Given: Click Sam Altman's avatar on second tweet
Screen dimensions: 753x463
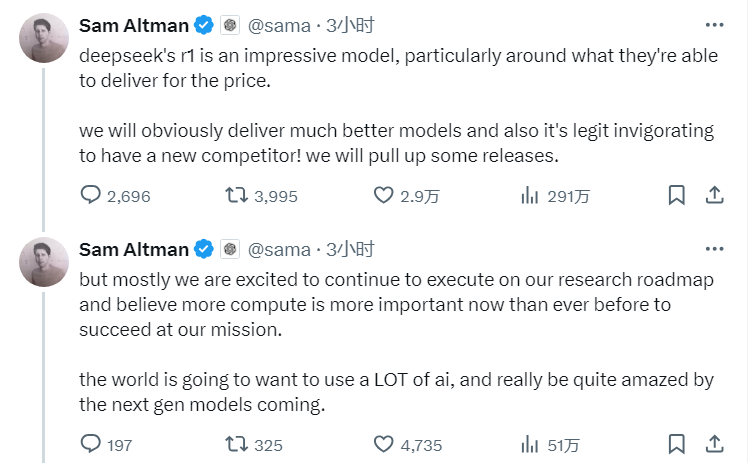Looking at the screenshot, I should (x=44, y=262).
